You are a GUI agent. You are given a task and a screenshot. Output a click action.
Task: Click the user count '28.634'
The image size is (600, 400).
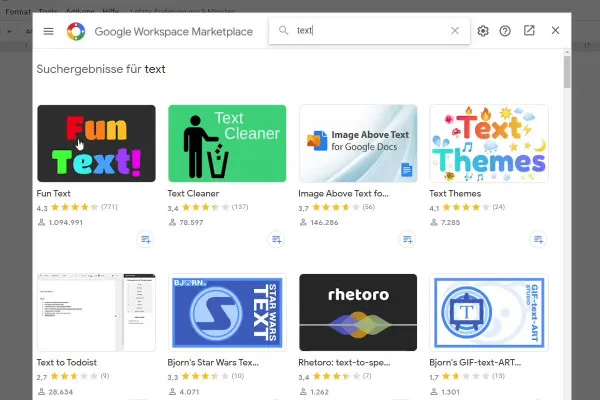point(60,392)
